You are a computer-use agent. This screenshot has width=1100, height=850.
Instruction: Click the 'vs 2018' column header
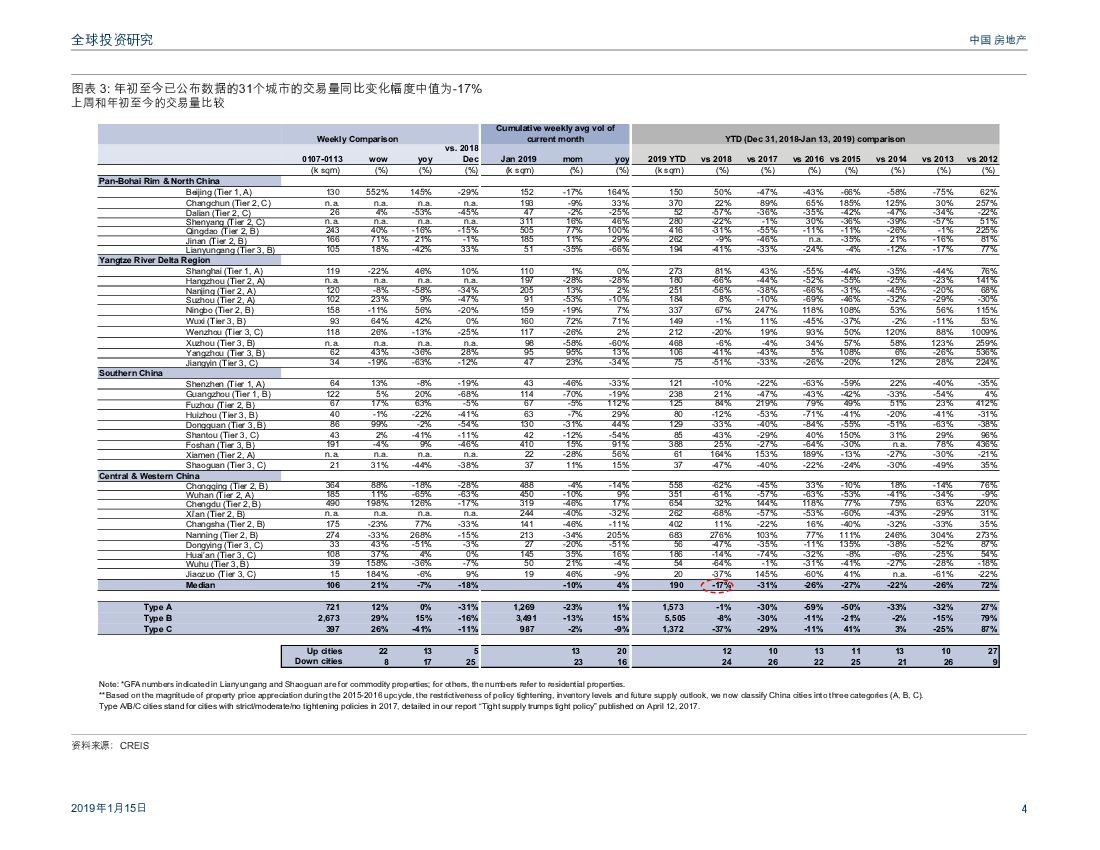(x=716, y=159)
